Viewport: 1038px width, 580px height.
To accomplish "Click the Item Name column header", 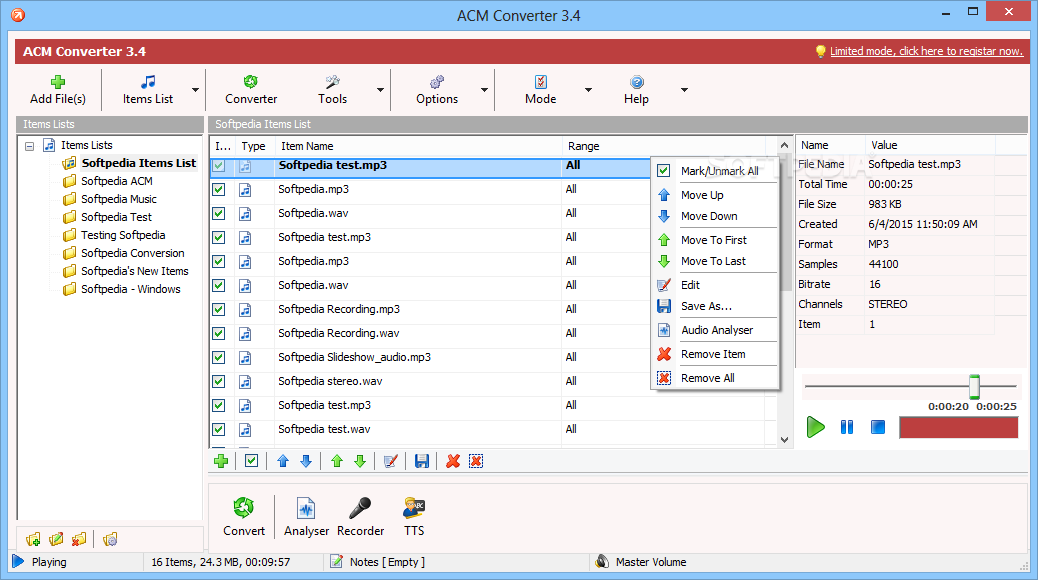I will click(418, 146).
